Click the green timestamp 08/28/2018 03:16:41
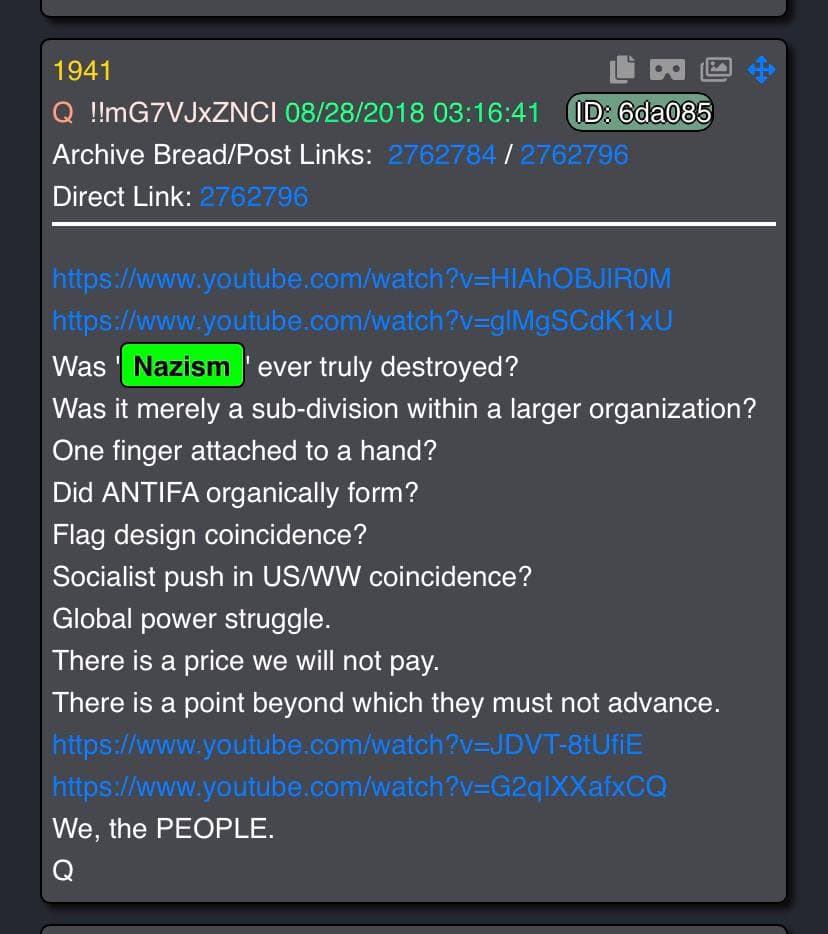Screen dimensions: 828x934 pyautogui.click(x=412, y=113)
